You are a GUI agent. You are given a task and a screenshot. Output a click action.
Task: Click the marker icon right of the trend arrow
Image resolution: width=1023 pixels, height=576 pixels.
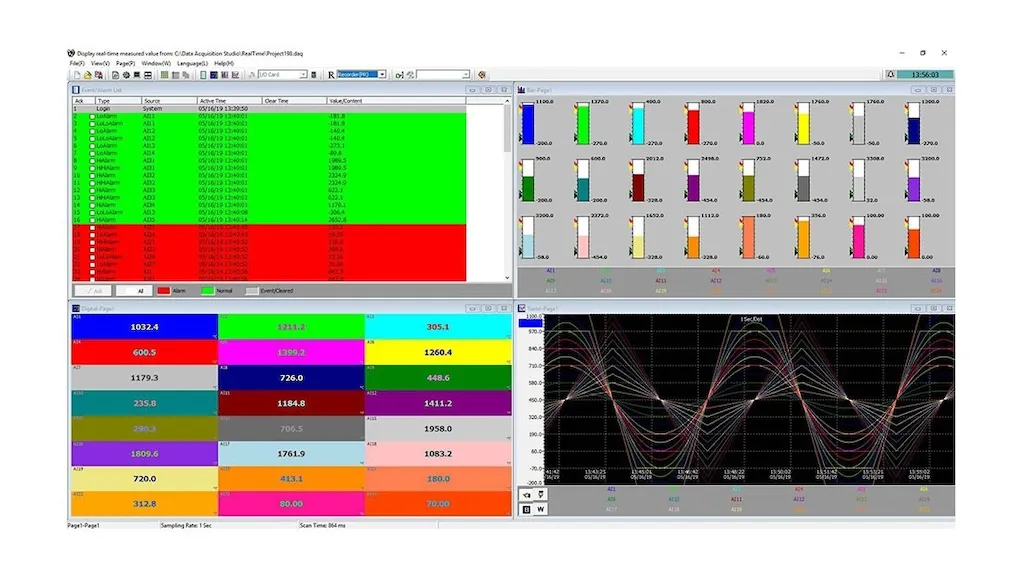(x=541, y=495)
